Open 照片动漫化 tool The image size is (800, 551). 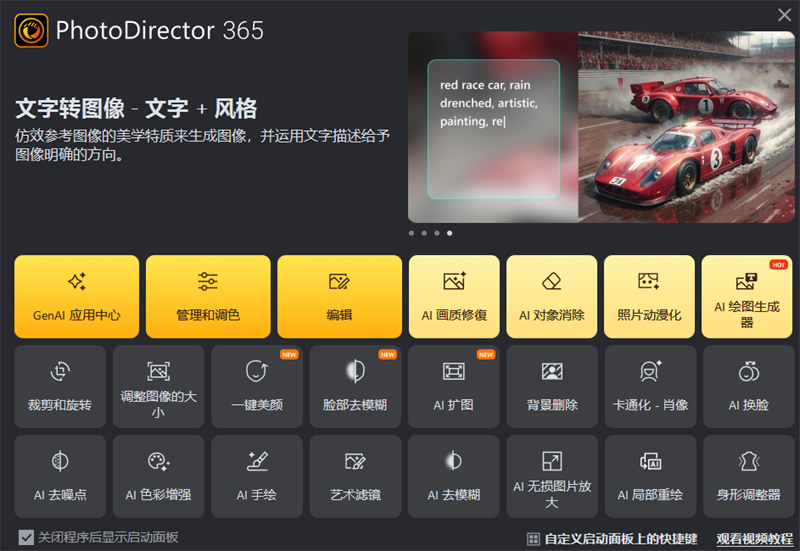pos(649,296)
